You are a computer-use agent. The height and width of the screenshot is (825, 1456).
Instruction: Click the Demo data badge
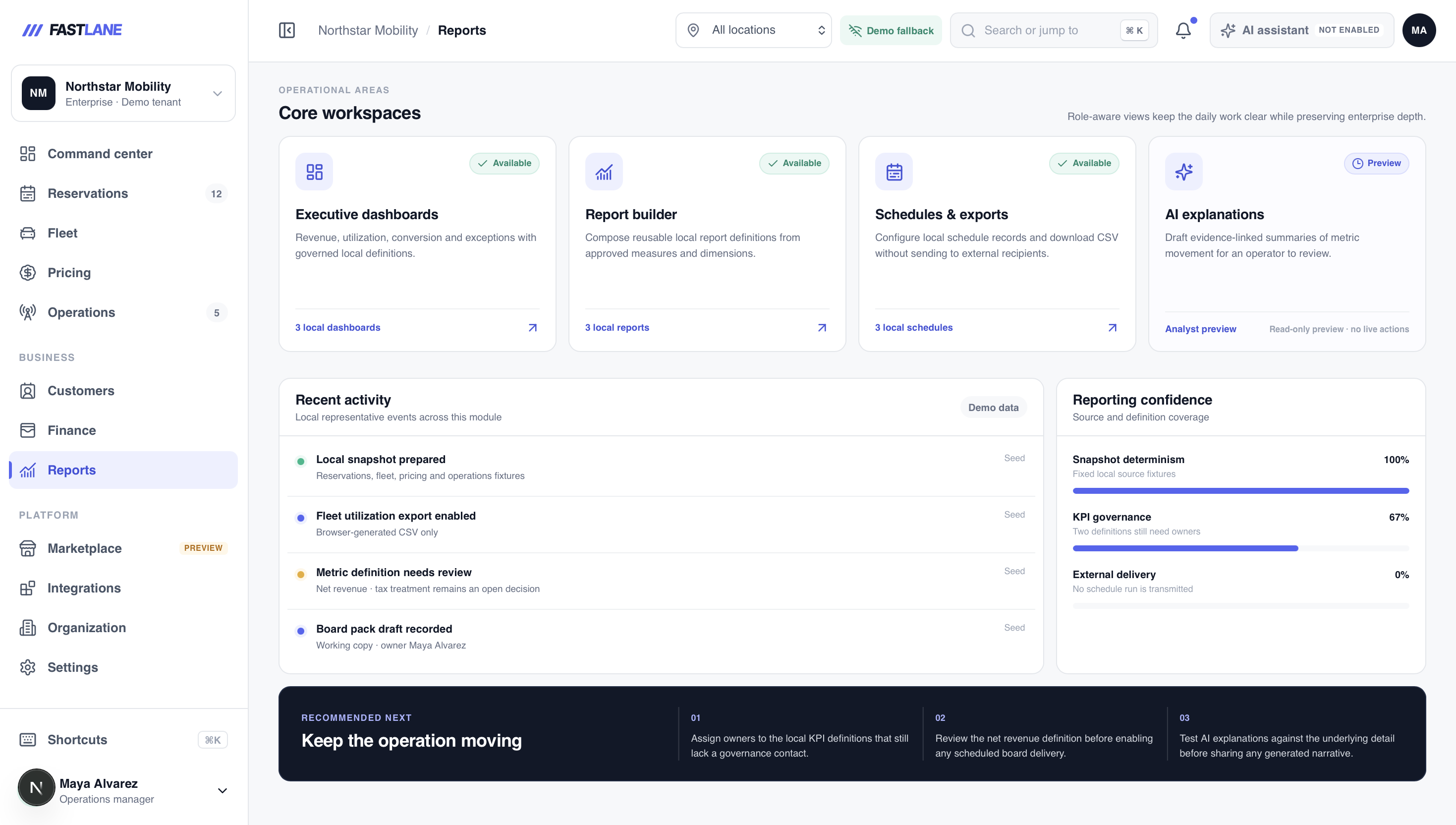pos(993,408)
